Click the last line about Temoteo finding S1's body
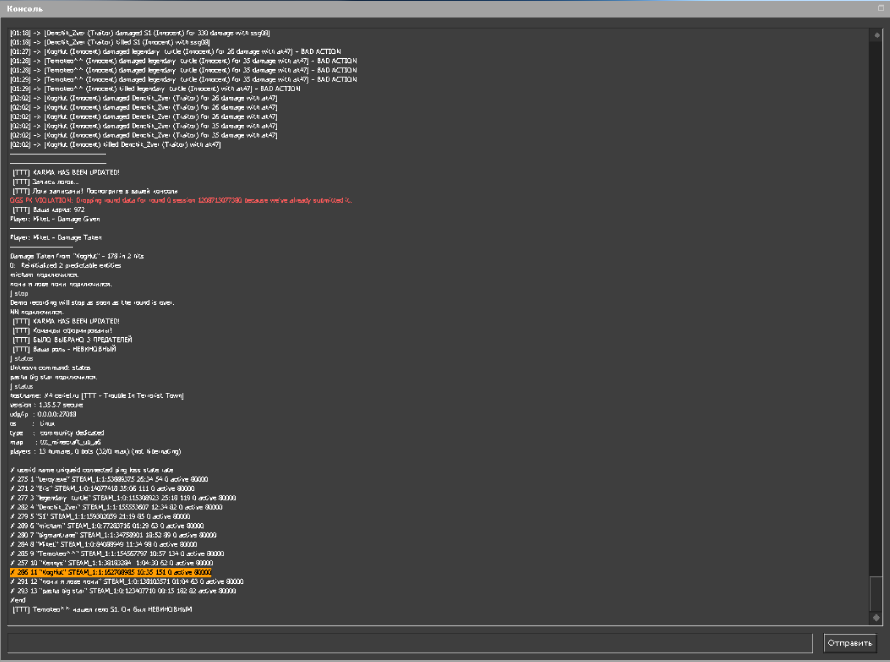 tap(100, 609)
